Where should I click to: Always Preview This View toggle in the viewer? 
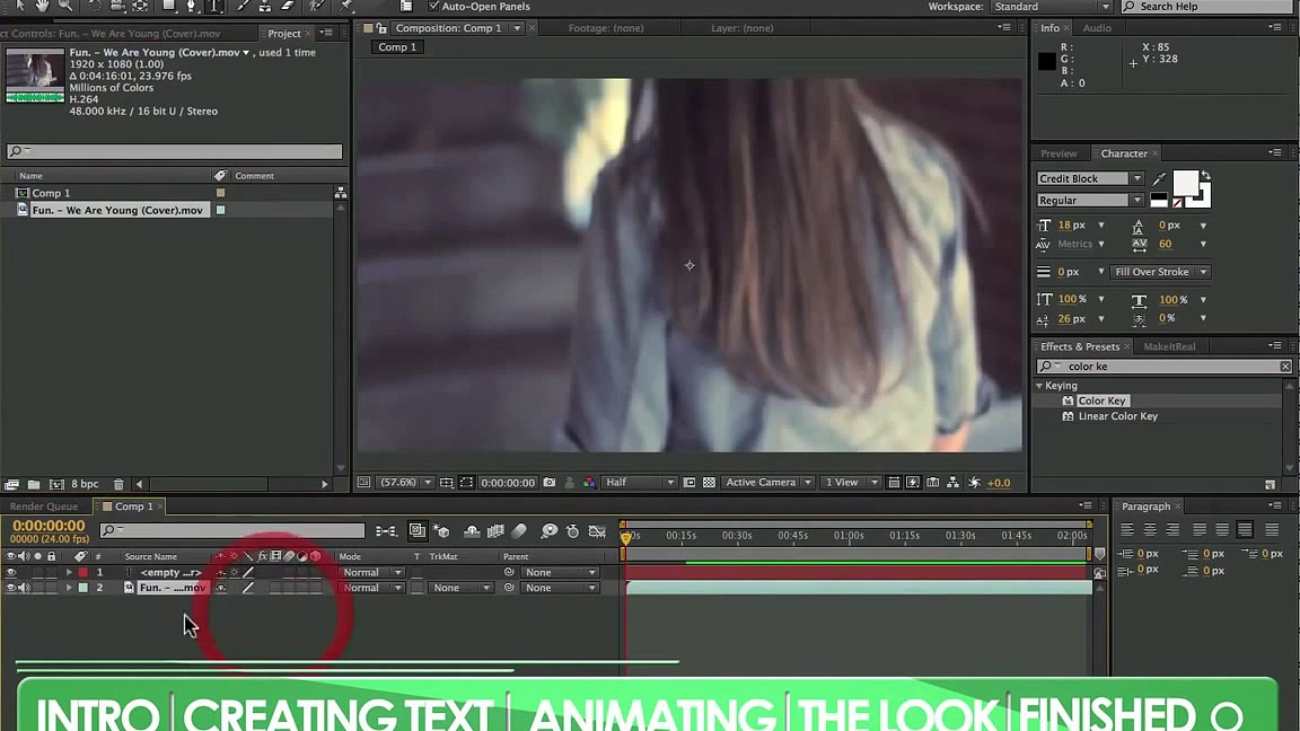364,483
